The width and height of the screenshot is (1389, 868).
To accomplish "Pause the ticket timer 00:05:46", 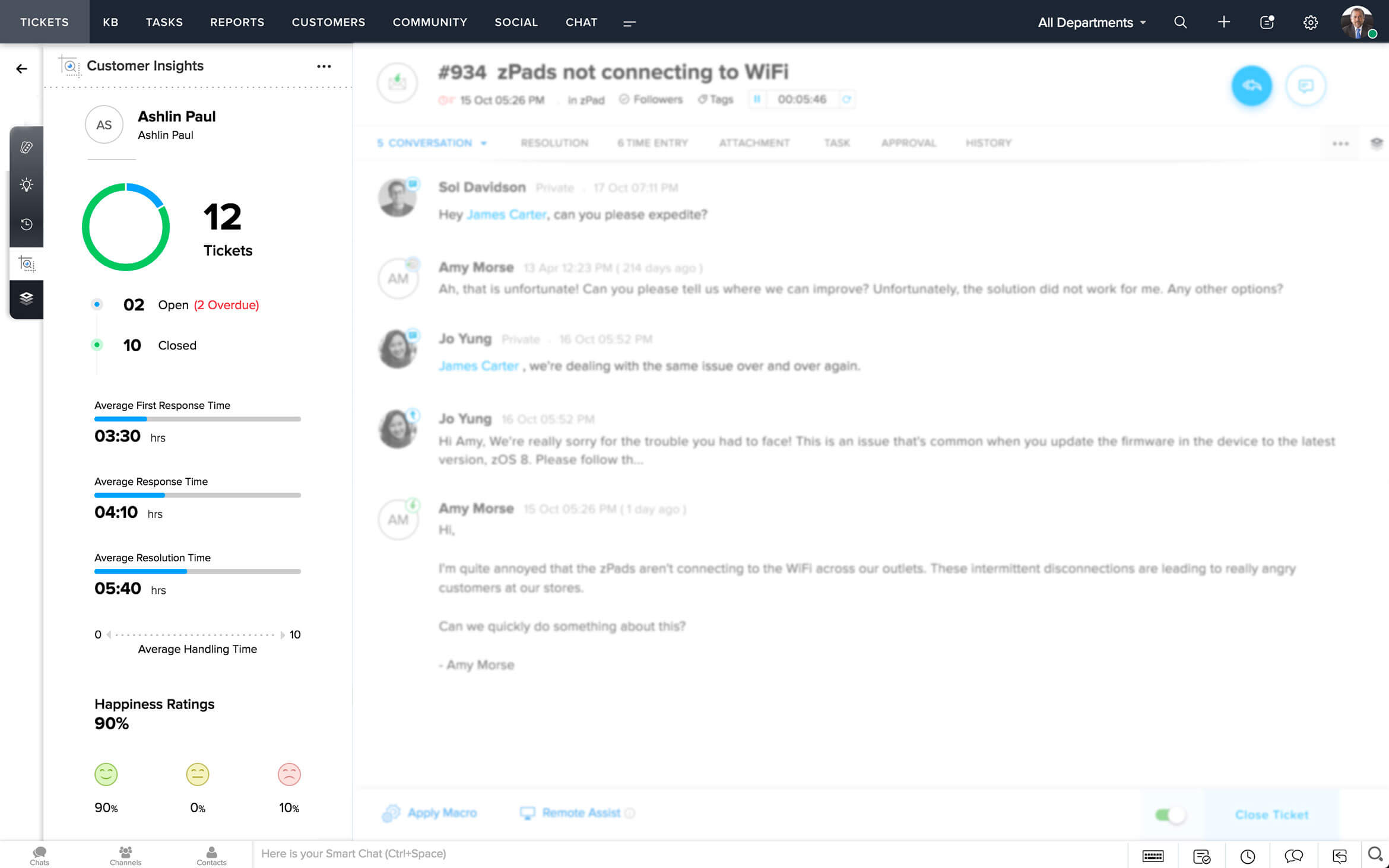I will [x=757, y=99].
